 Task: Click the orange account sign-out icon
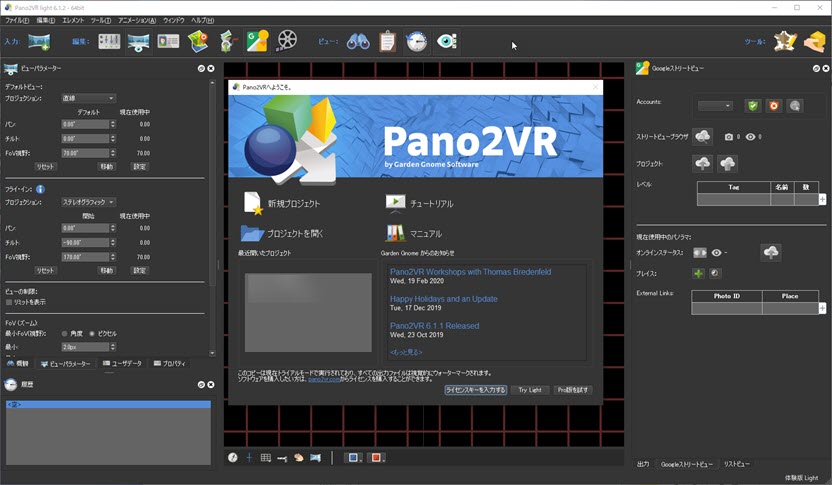coord(774,106)
